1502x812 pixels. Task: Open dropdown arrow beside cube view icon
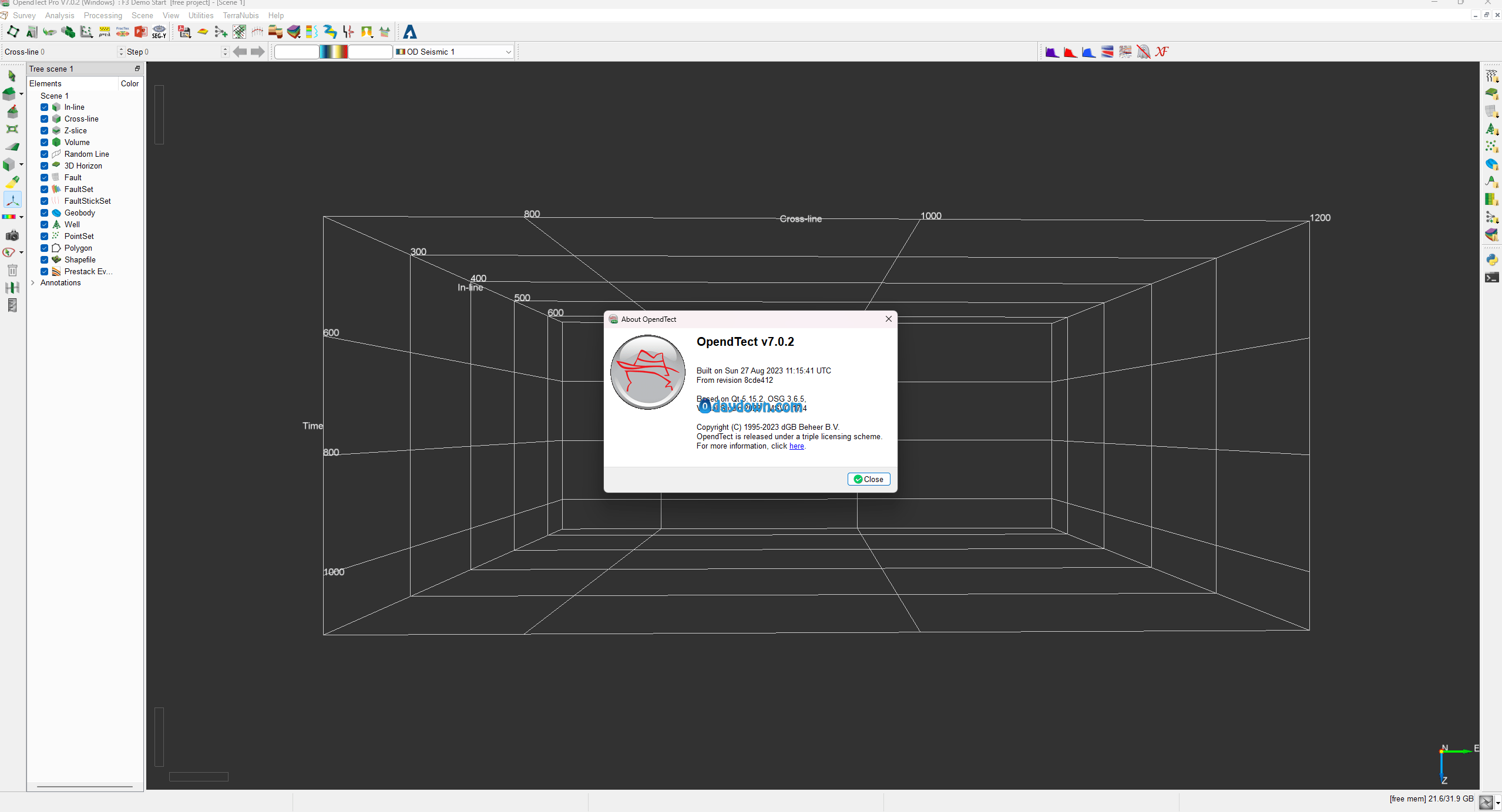click(21, 164)
